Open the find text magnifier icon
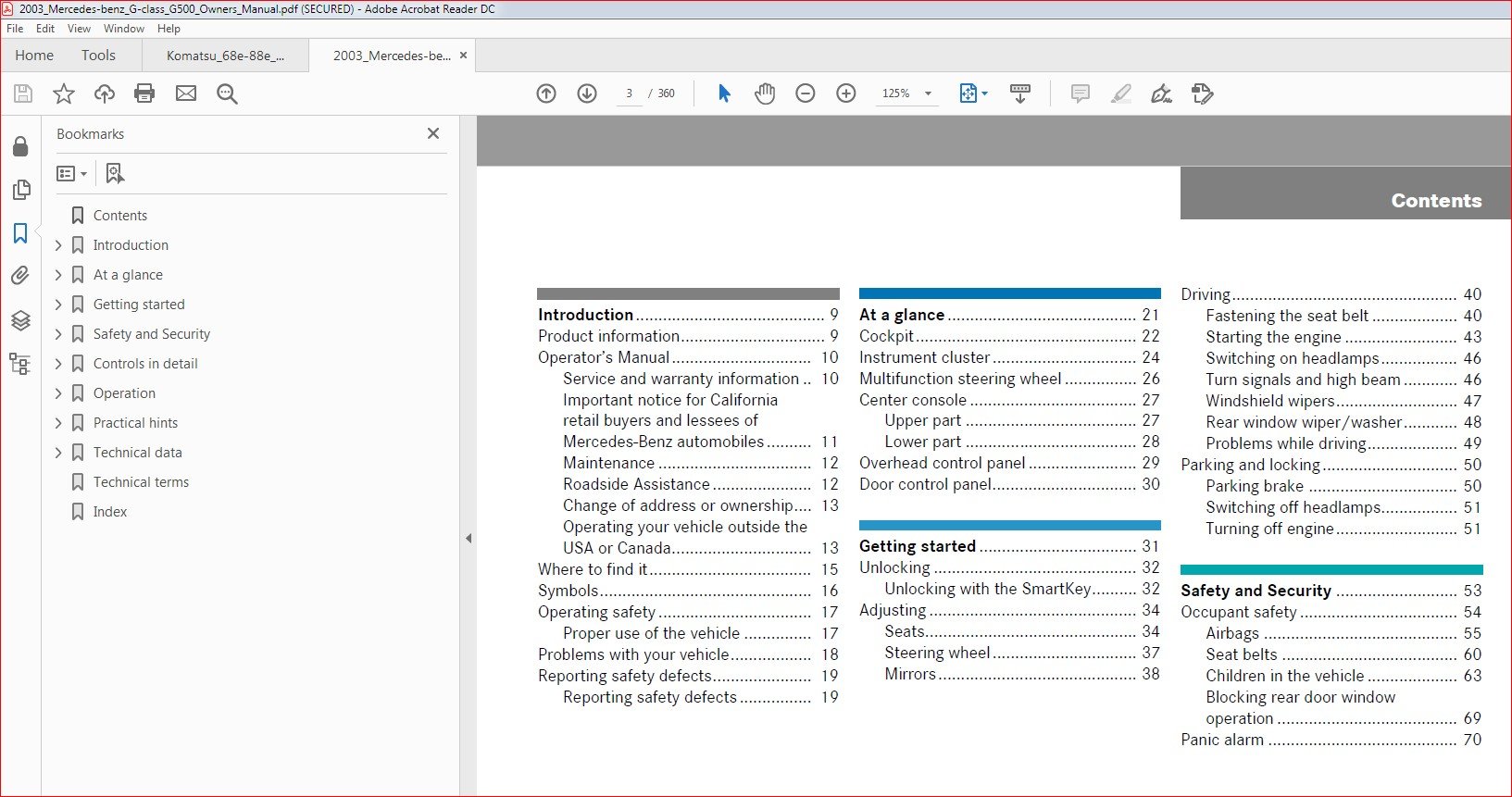This screenshot has width=1512, height=797. pos(227,93)
